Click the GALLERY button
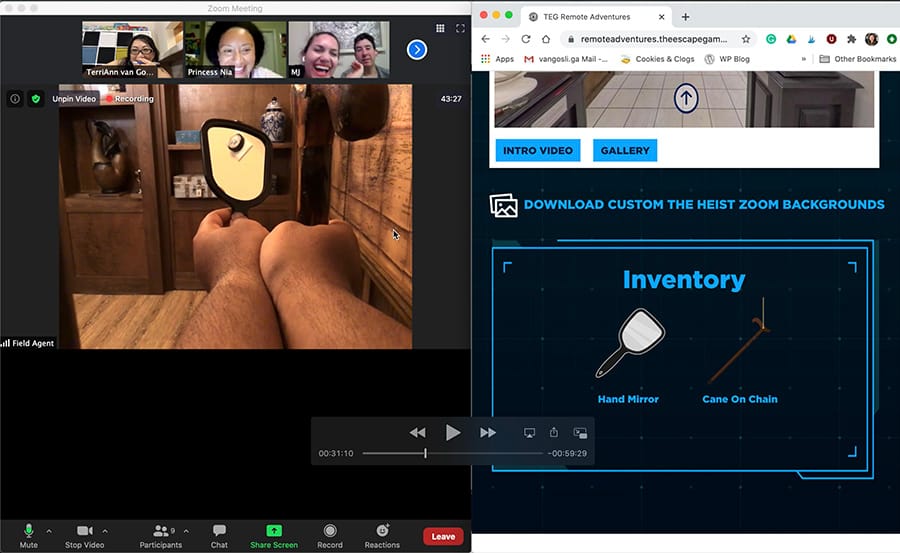The image size is (900, 553). [625, 150]
